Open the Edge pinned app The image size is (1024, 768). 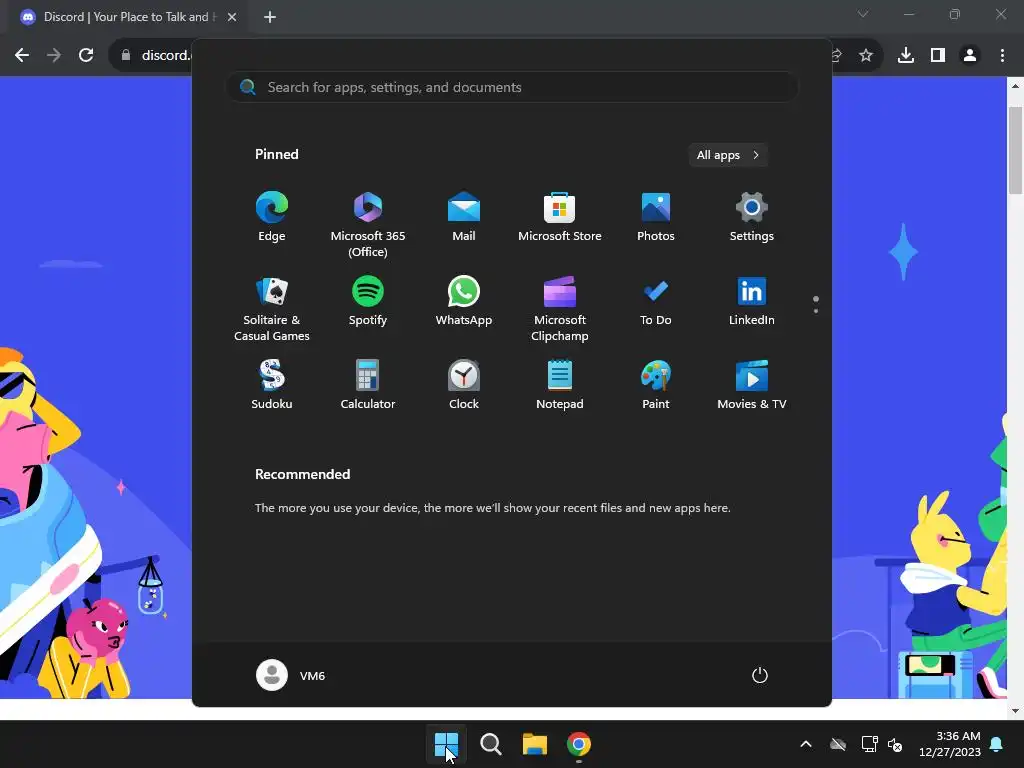coord(272,217)
